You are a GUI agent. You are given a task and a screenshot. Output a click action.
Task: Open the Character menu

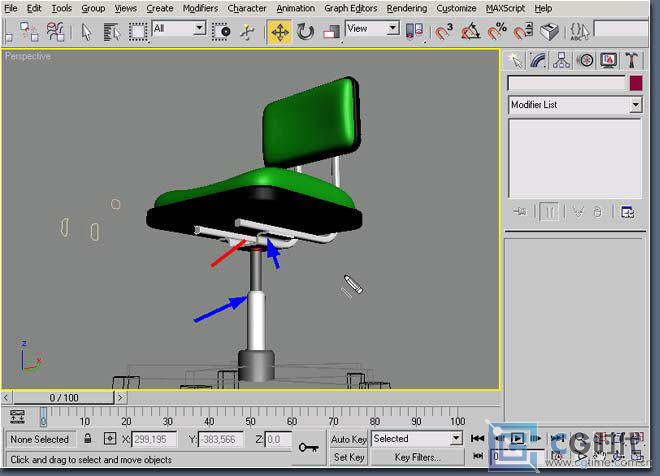click(247, 8)
